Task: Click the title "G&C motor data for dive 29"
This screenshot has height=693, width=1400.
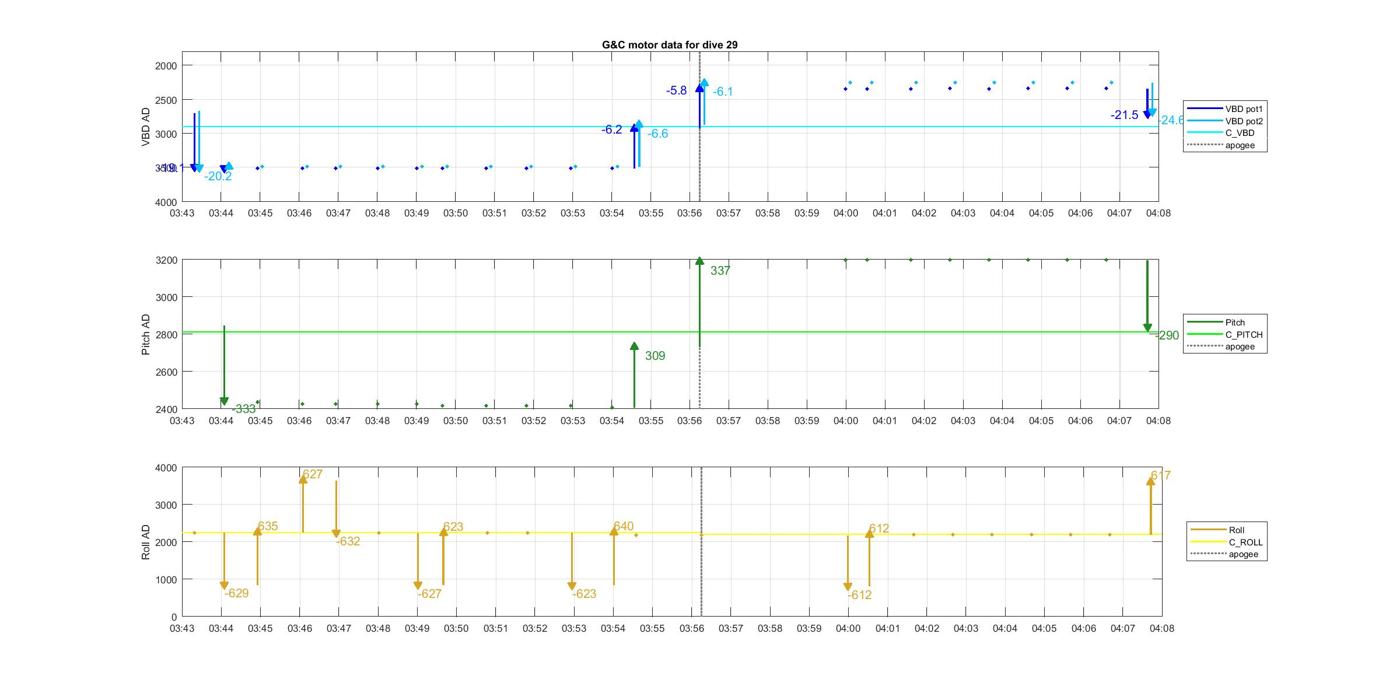Action: (x=670, y=45)
